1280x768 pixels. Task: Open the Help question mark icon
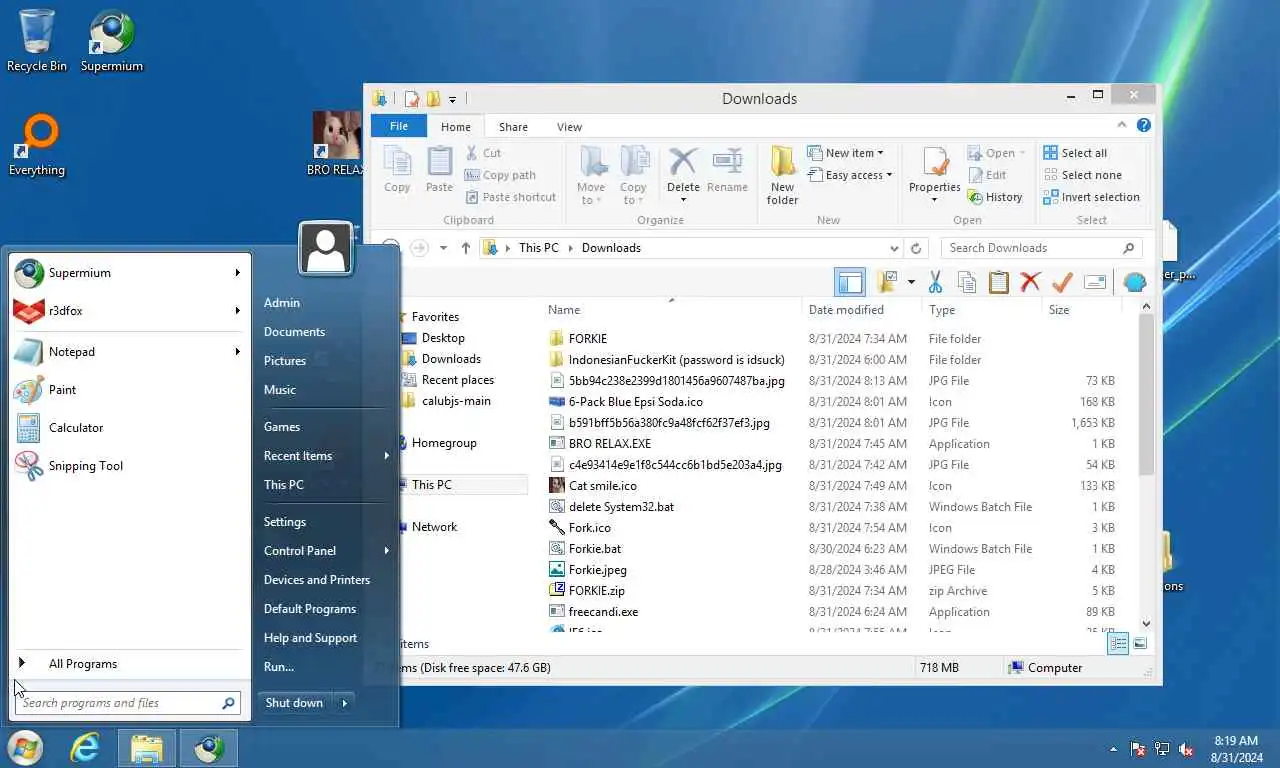click(x=1143, y=126)
